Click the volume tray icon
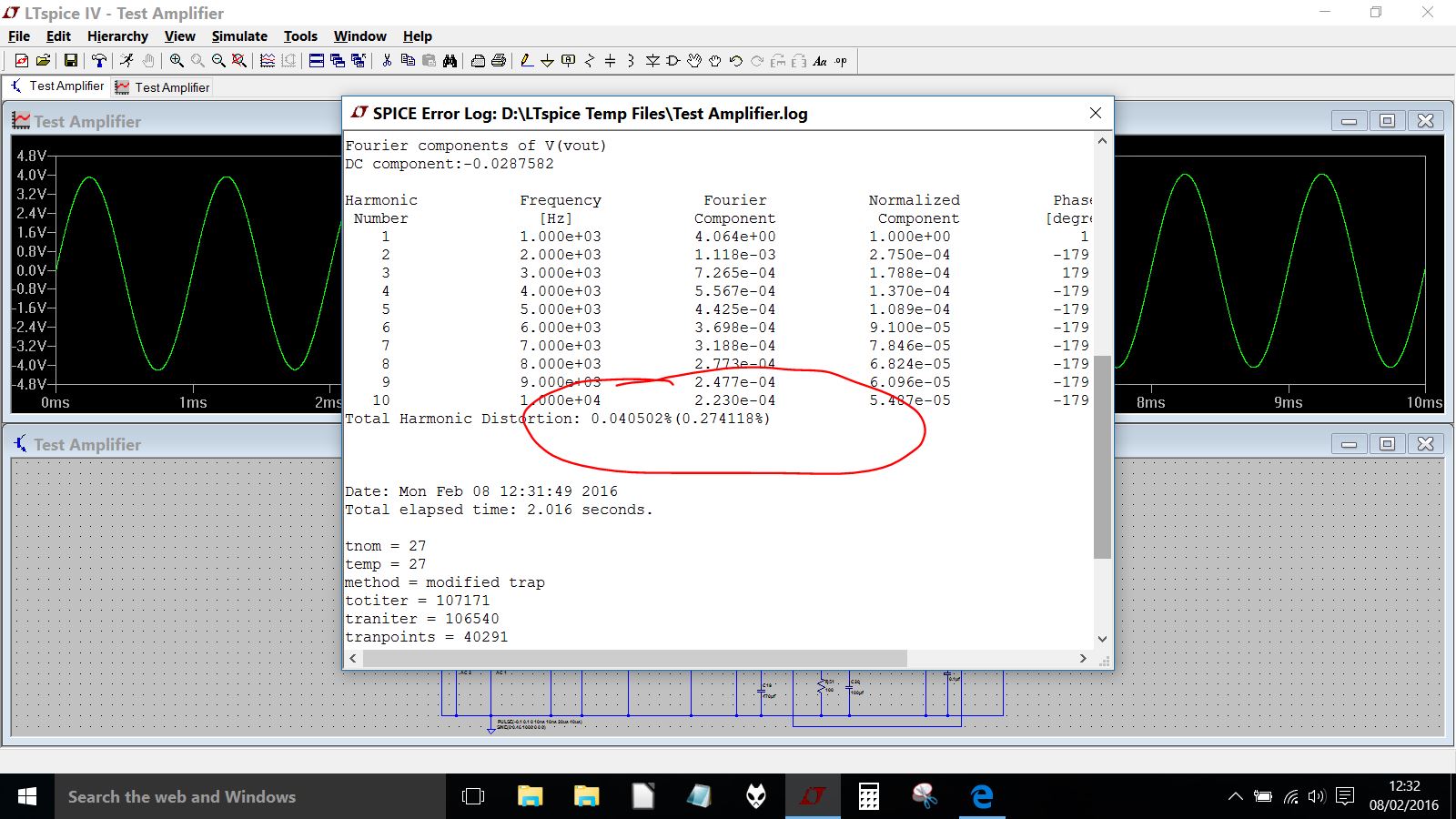This screenshot has height=819, width=1456. [1317, 796]
